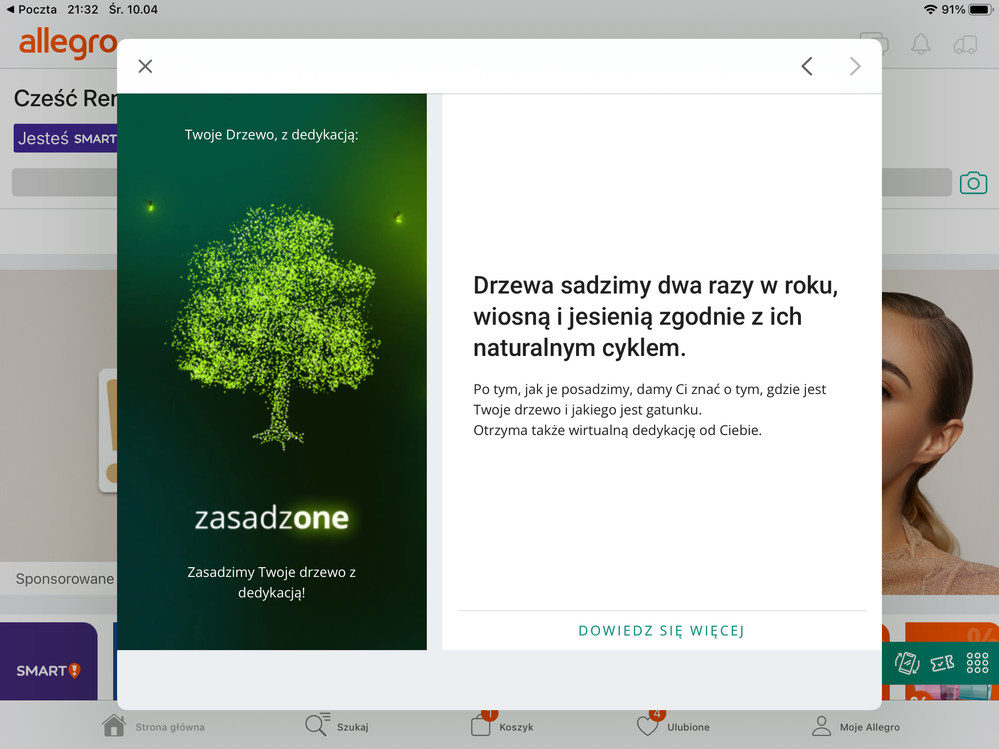Go to next slide with right chevron
This screenshot has width=999, height=749.
[855, 66]
